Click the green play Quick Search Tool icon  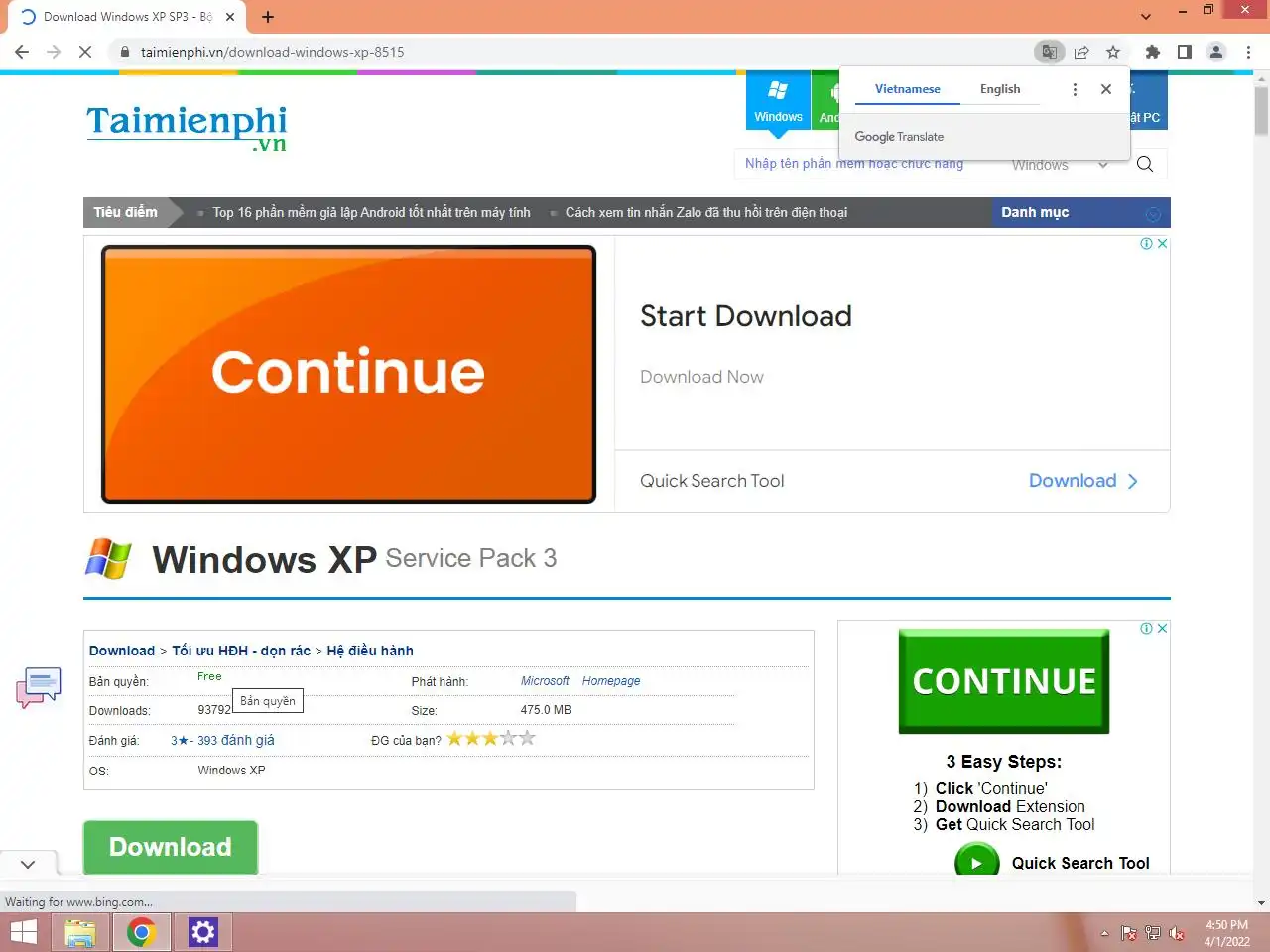976,861
